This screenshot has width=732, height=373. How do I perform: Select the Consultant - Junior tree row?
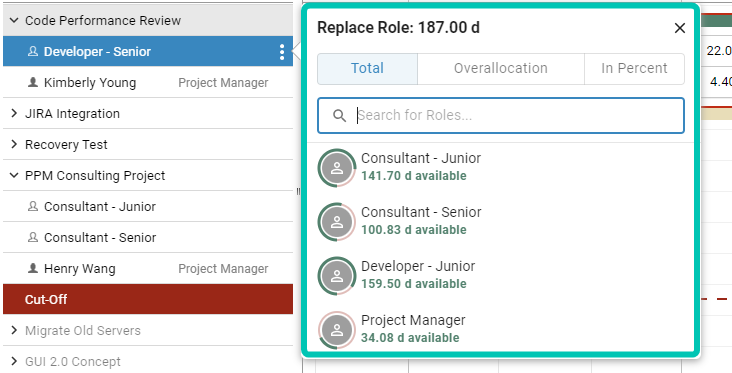pyautogui.click(x=148, y=206)
